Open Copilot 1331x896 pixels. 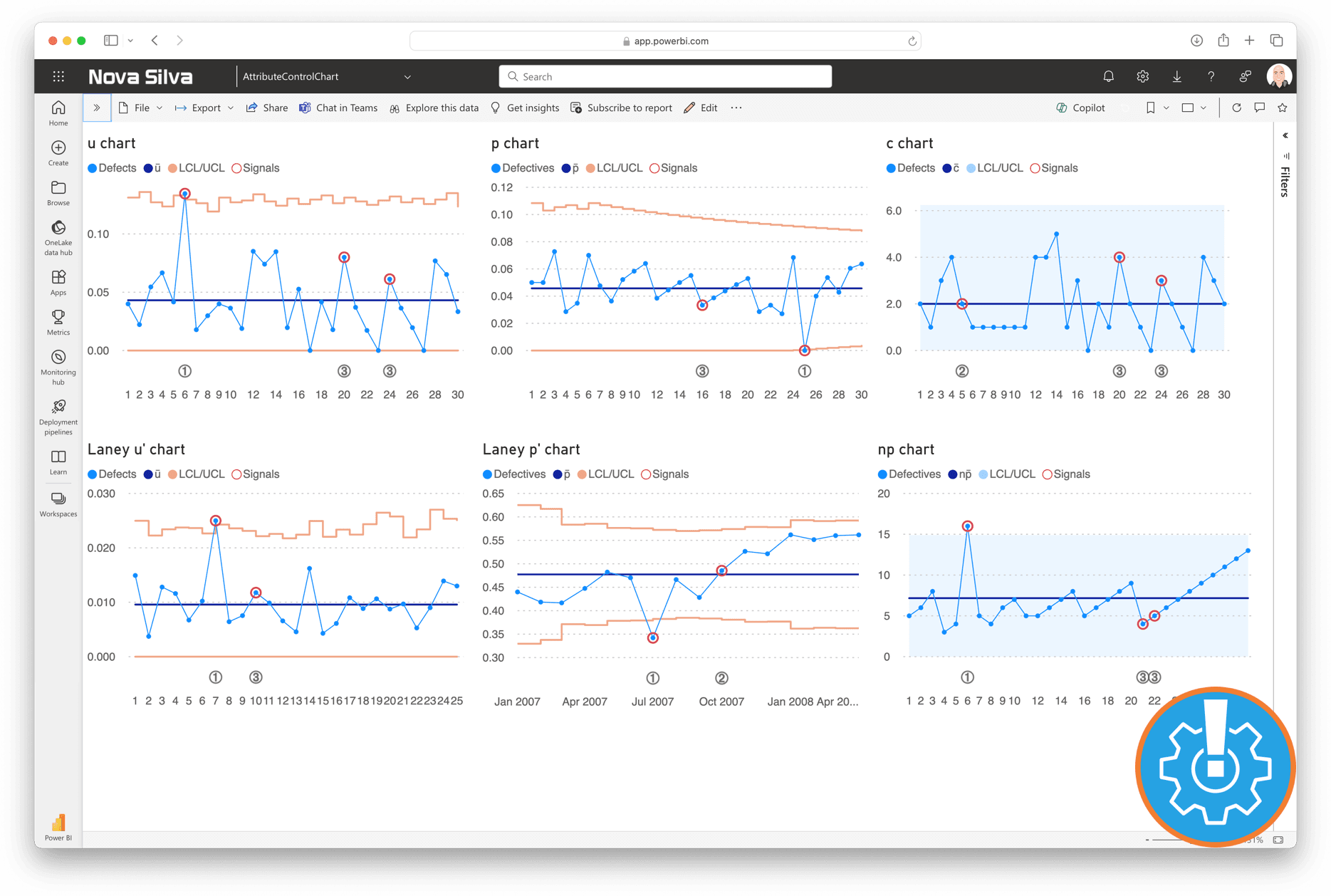[x=1080, y=108]
